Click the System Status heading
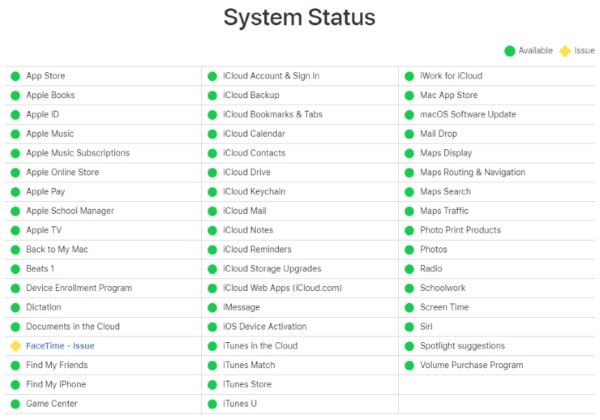Image resolution: width=600 pixels, height=420 pixels. click(x=299, y=18)
